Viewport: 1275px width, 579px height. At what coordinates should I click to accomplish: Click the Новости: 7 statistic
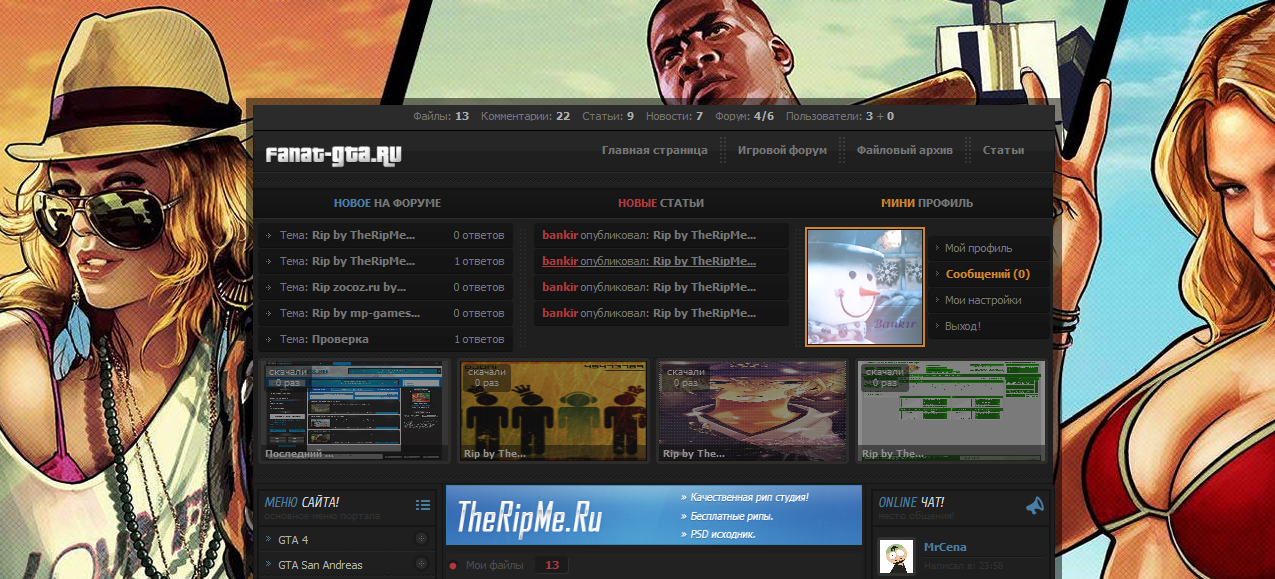pyautogui.click(x=674, y=116)
